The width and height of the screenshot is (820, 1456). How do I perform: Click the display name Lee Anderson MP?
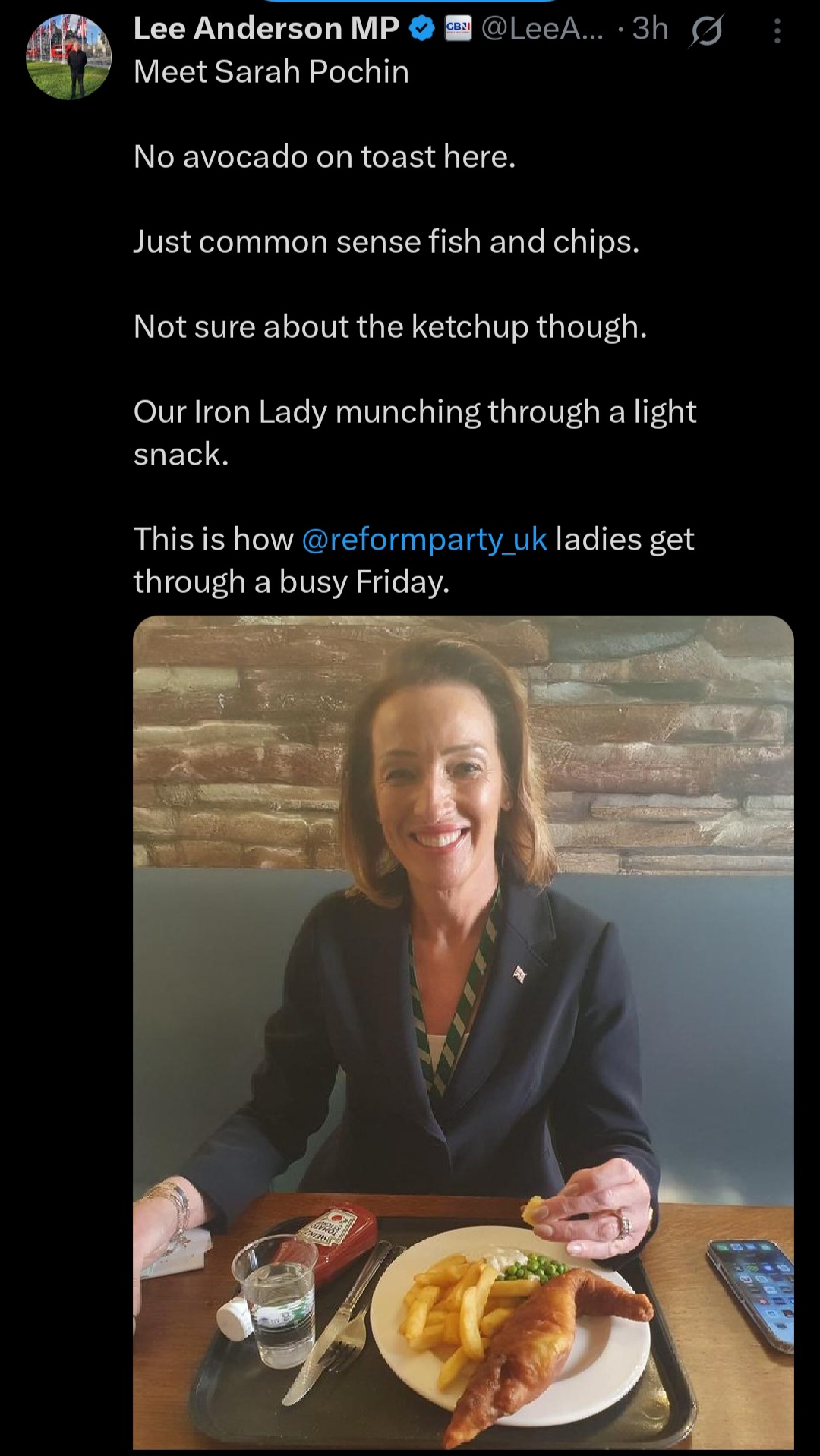(266, 29)
